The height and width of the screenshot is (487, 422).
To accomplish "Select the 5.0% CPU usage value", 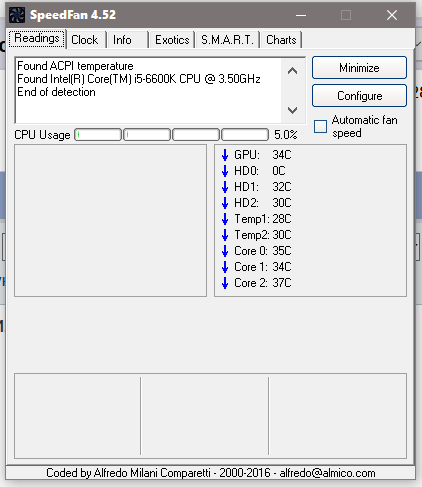I will coord(286,135).
